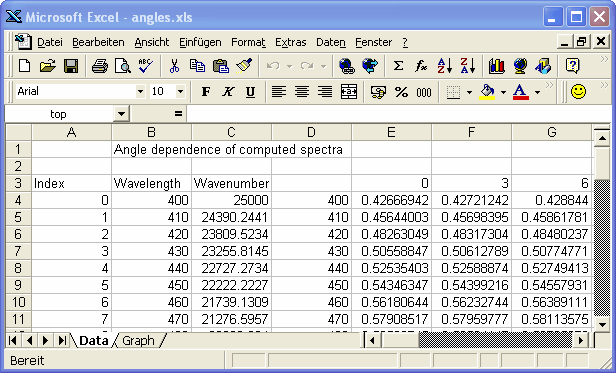The height and width of the screenshot is (373, 616).
Task: Apply border to selected cells
Action: click(x=453, y=92)
